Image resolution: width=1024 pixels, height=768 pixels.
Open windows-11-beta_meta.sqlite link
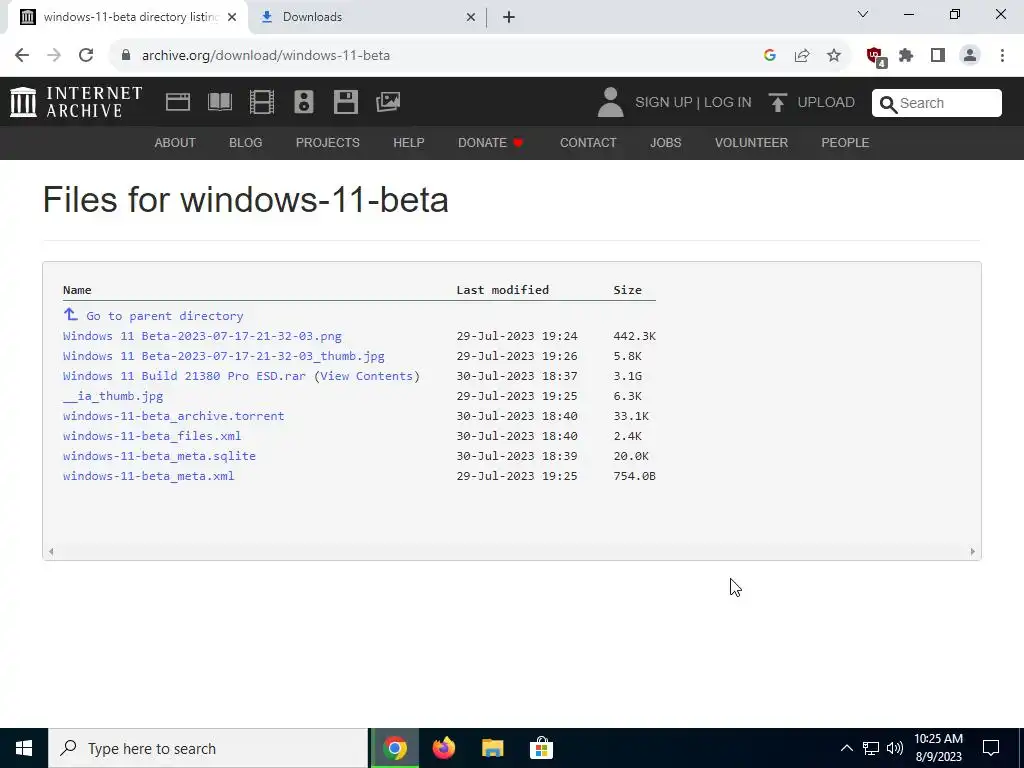coord(159,456)
